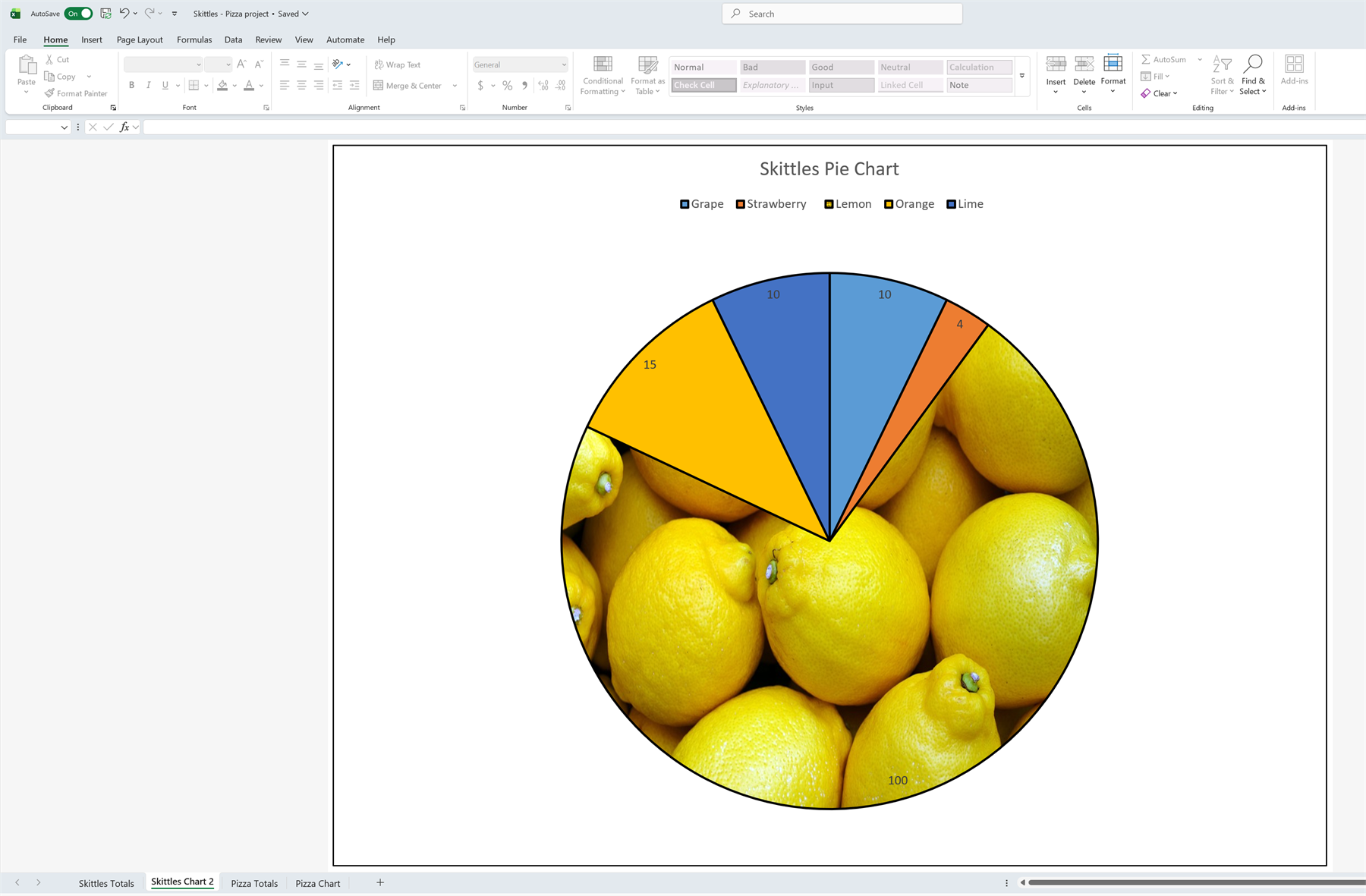Screen dimensions: 1366x896
Task: Open the Fill Color dropdown arrow
Action: click(234, 85)
